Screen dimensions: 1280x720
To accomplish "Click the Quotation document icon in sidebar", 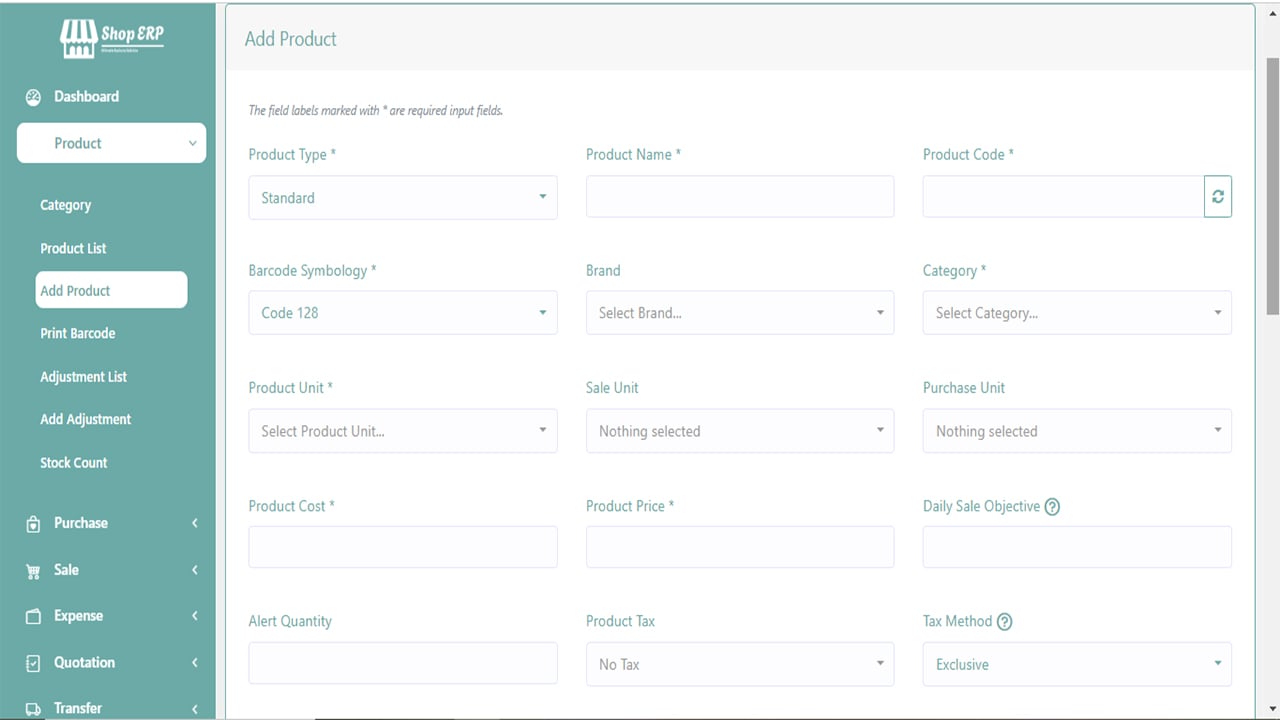I will click(x=33, y=663).
